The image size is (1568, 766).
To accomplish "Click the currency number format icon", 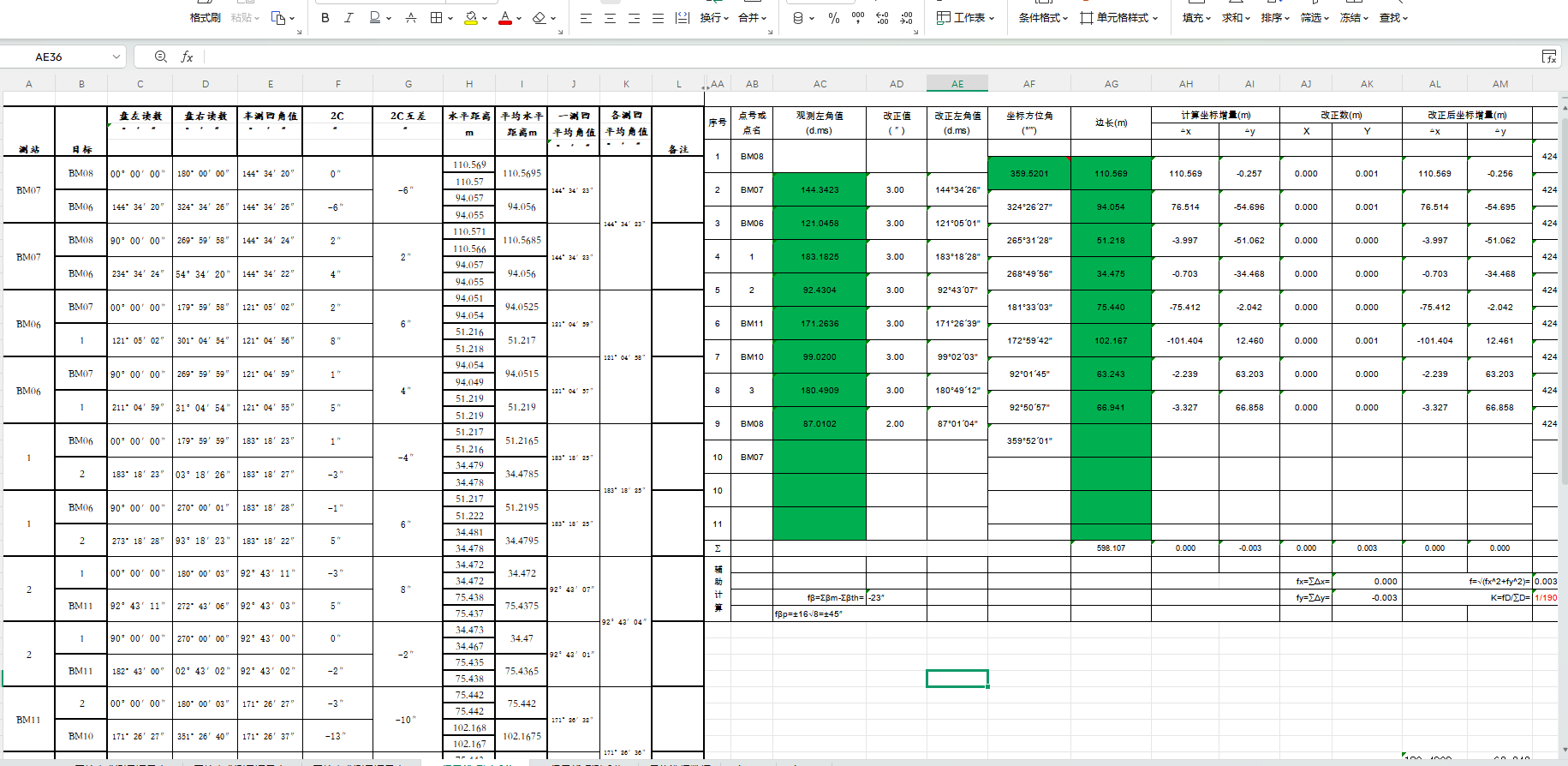I will (798, 18).
